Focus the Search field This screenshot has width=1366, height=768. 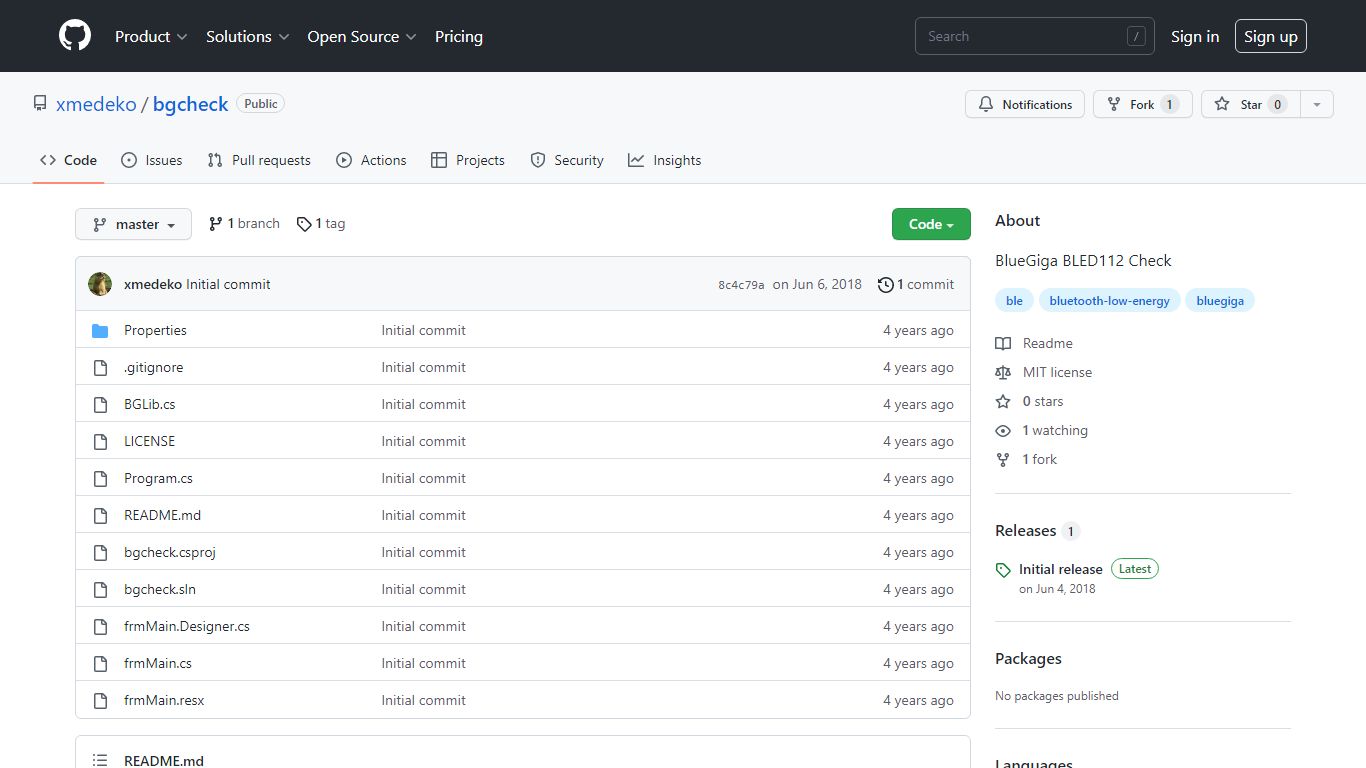point(1034,36)
